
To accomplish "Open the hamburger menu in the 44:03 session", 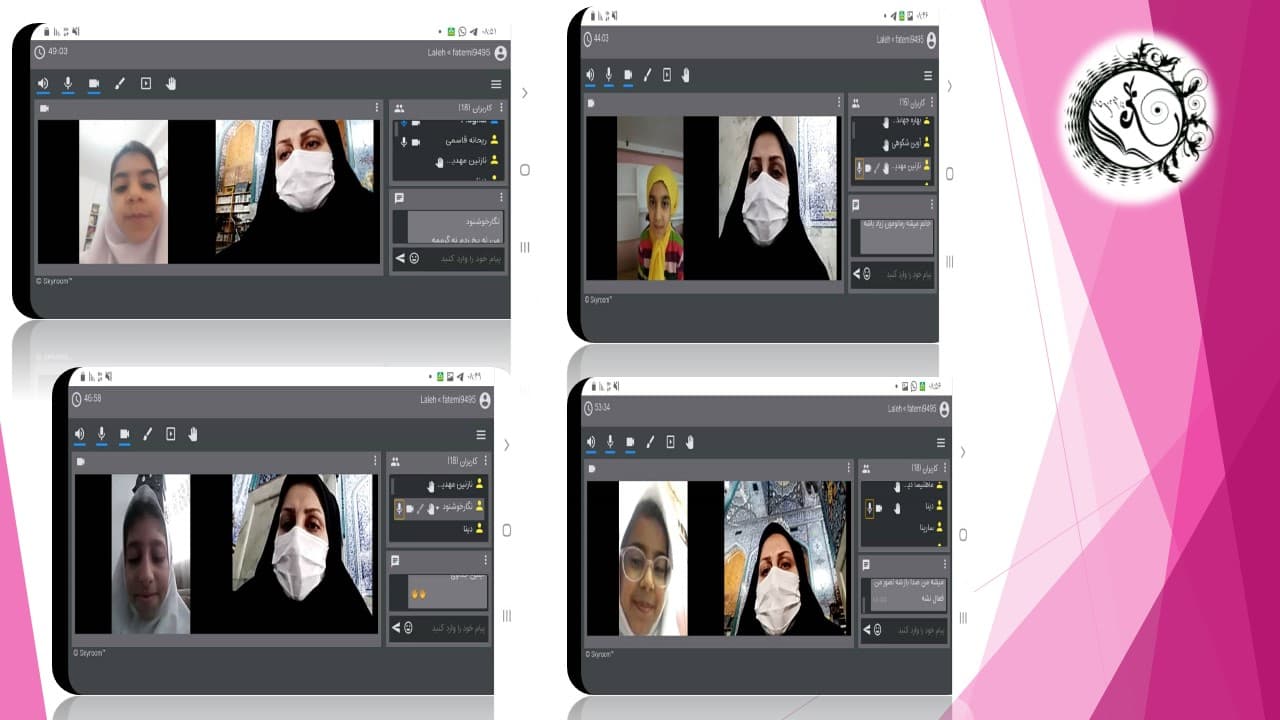I will tap(928, 76).
